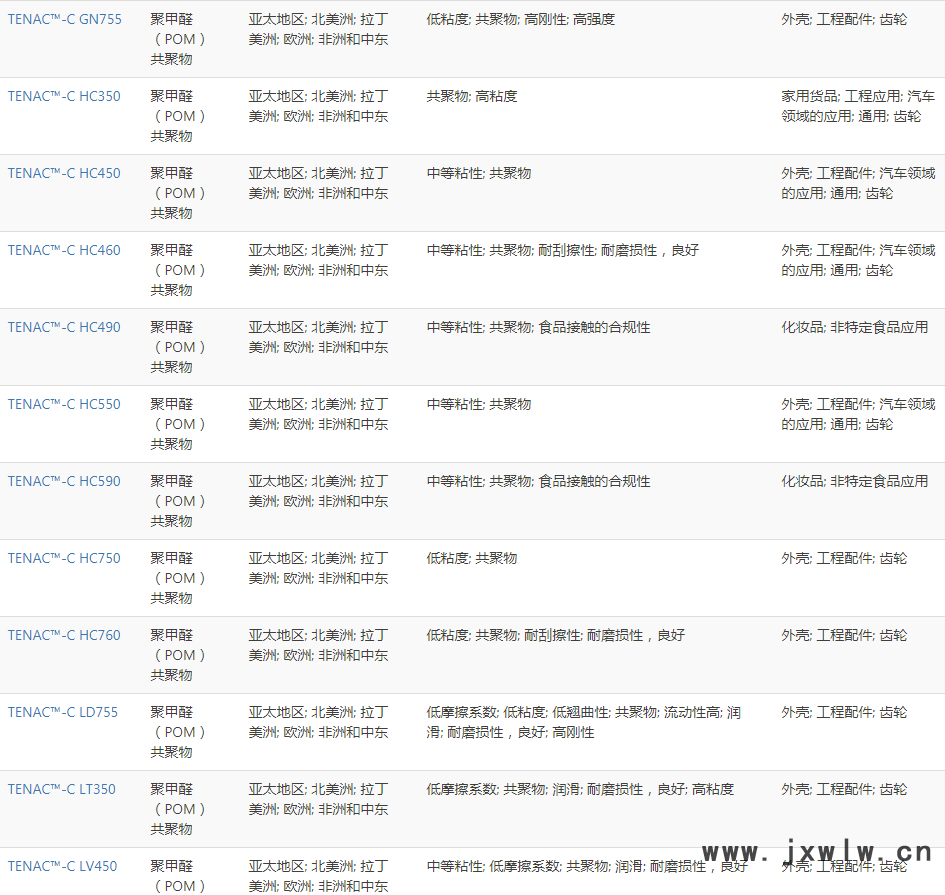This screenshot has width=945, height=895.
Task: Click the TENAC™-C HC450 link
Action: (64, 173)
